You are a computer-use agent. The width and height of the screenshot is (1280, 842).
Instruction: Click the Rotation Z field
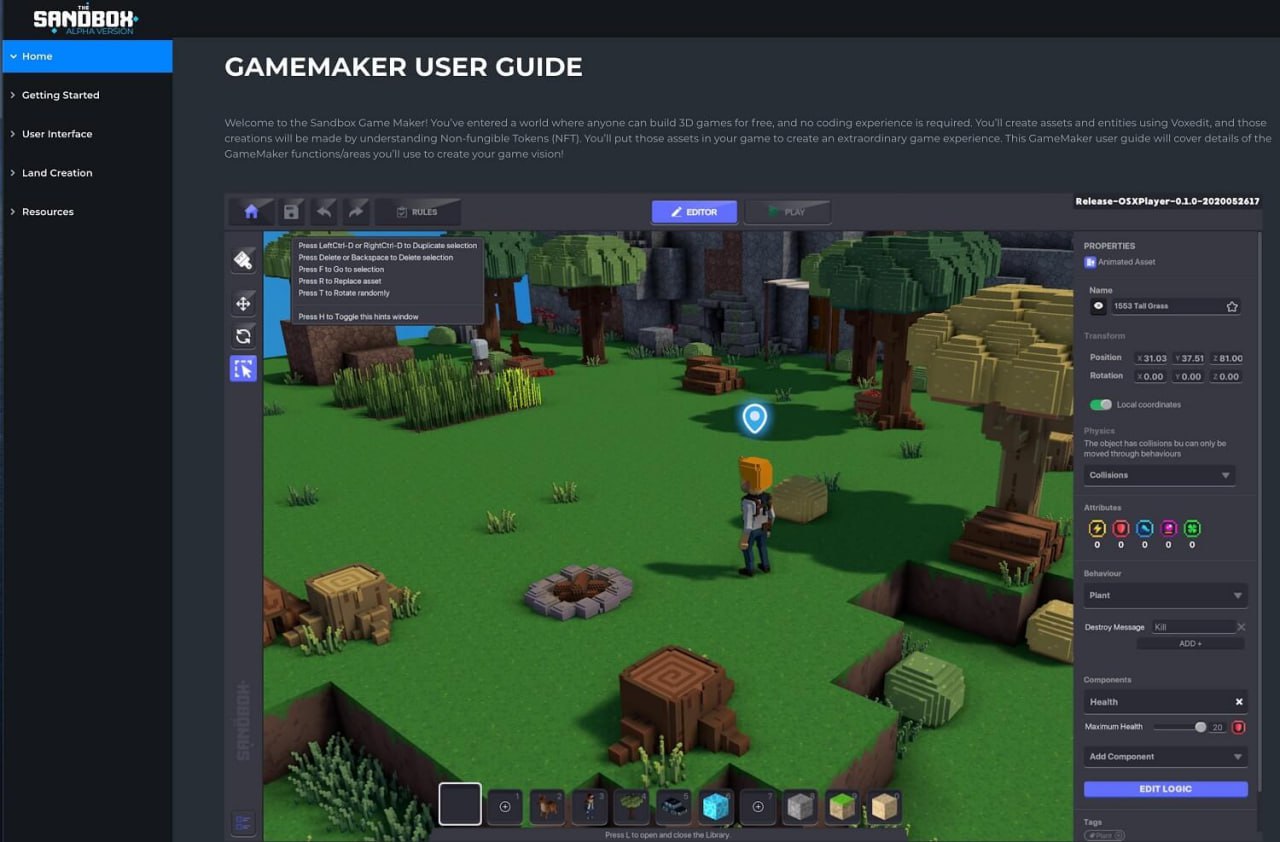coord(1227,377)
